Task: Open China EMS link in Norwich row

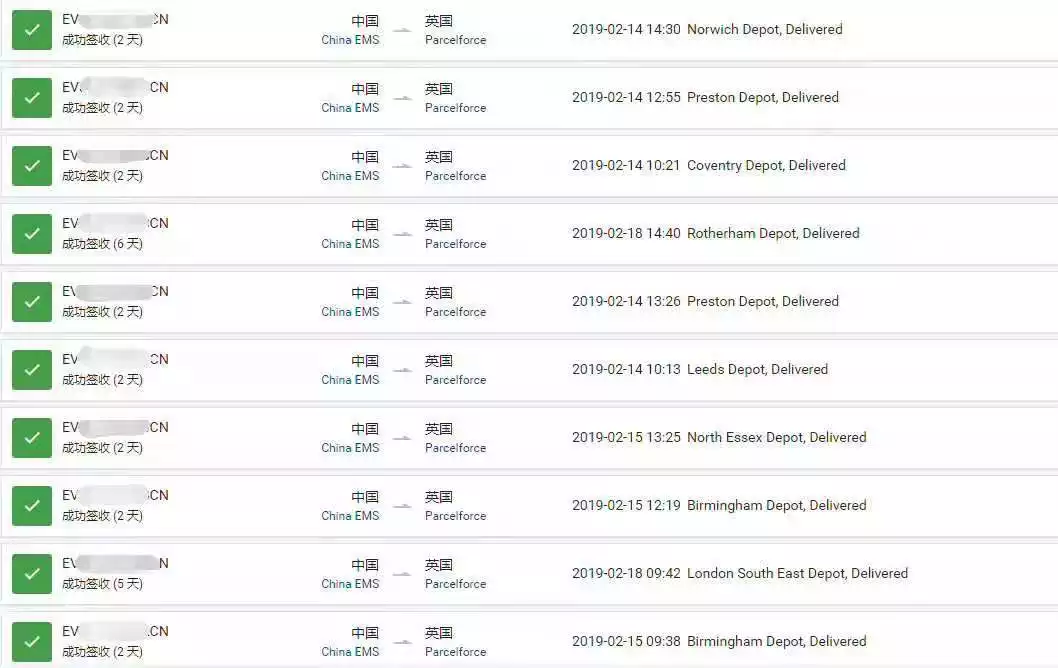Action: 350,40
